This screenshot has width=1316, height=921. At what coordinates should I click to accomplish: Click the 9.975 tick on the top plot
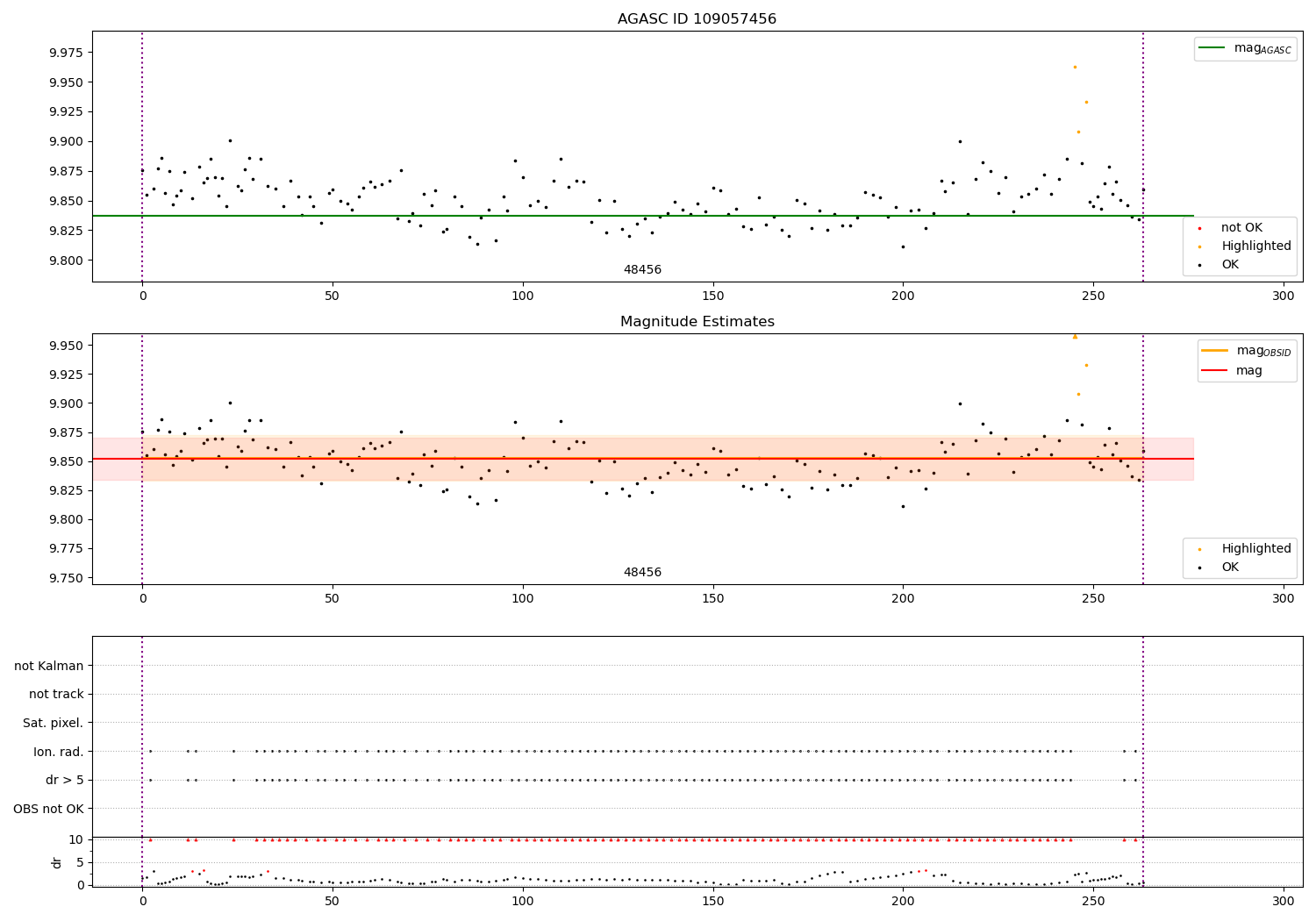66,53
